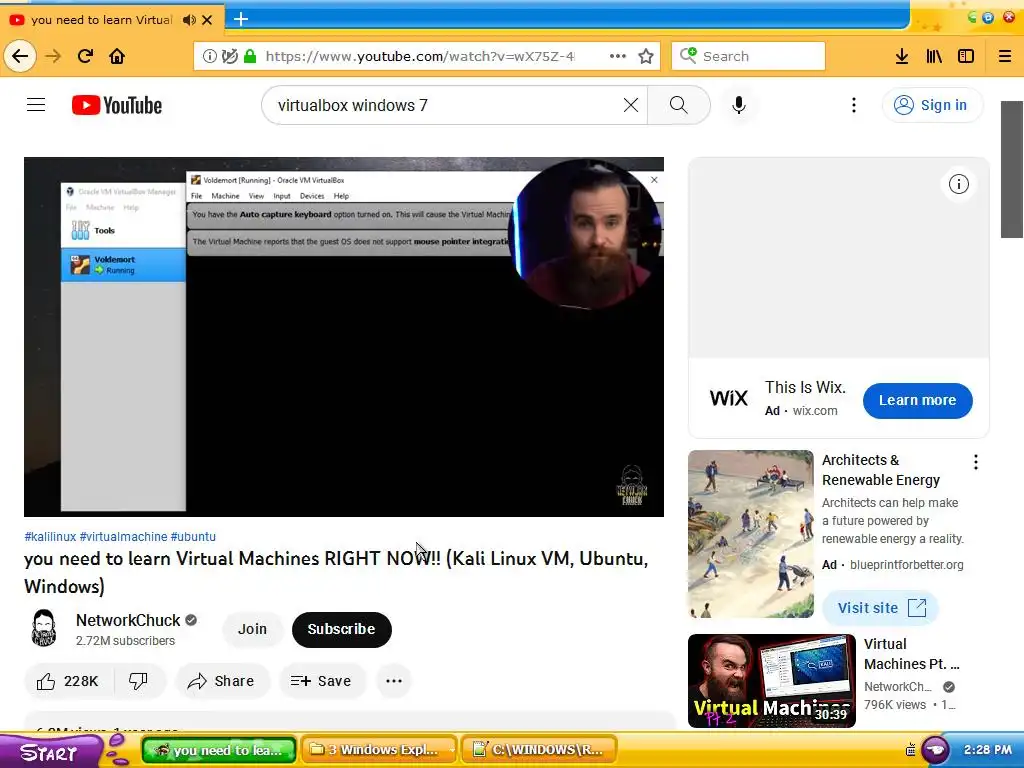Open the Architects & Renewable Energy ad thumbnail
The height and width of the screenshot is (768, 1024).
(x=751, y=534)
